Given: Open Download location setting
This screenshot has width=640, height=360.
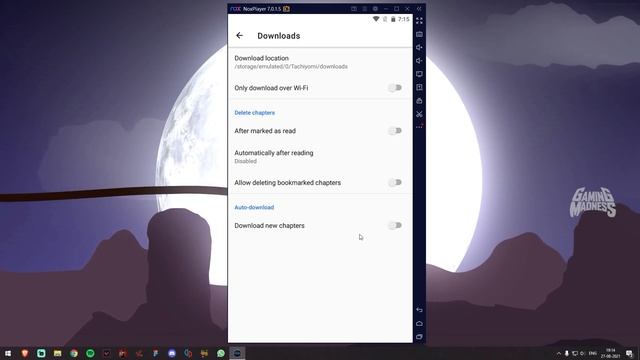Looking at the screenshot, I should pos(320,62).
